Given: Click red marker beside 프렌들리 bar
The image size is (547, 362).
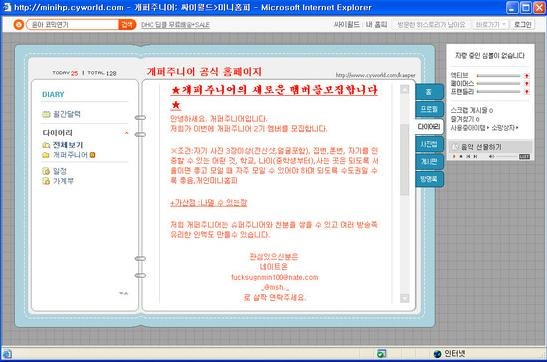Looking at the screenshot, I should point(527,92).
